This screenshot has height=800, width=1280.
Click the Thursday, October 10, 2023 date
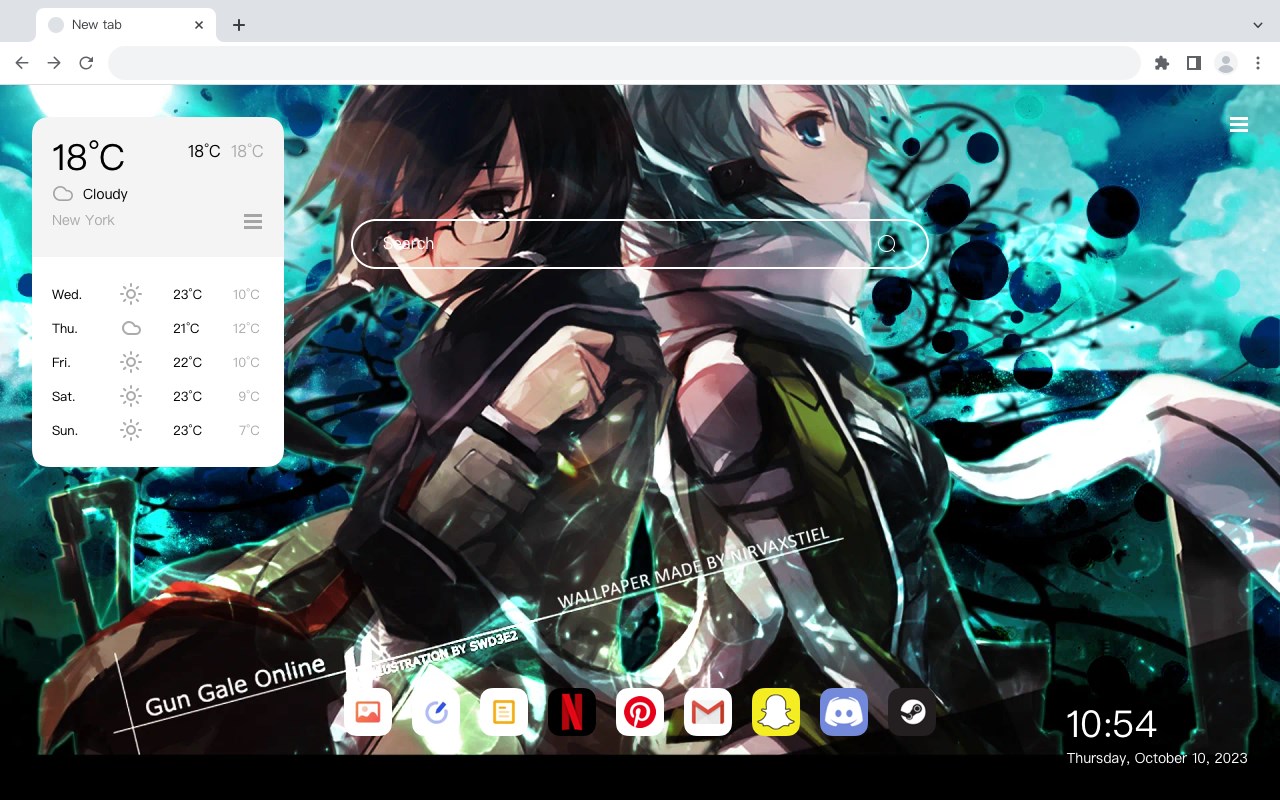[1157, 758]
